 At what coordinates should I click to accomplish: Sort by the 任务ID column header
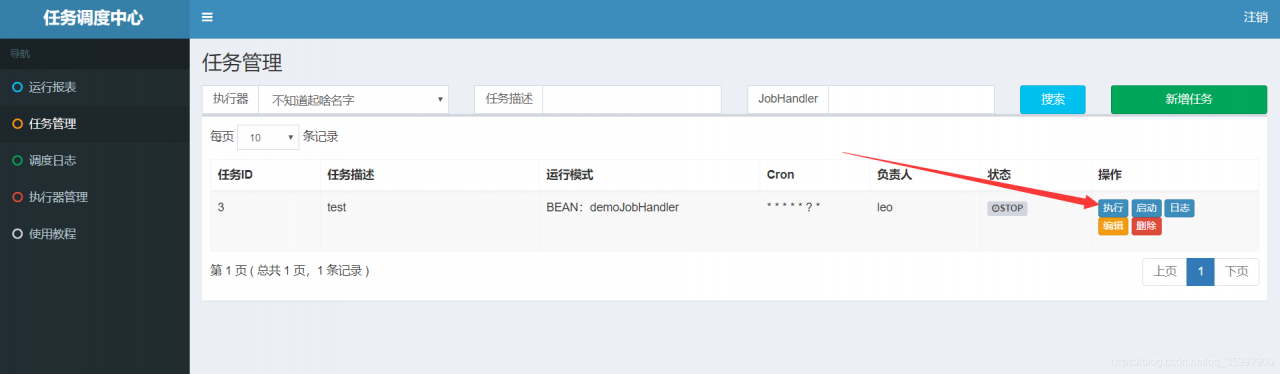(x=235, y=175)
